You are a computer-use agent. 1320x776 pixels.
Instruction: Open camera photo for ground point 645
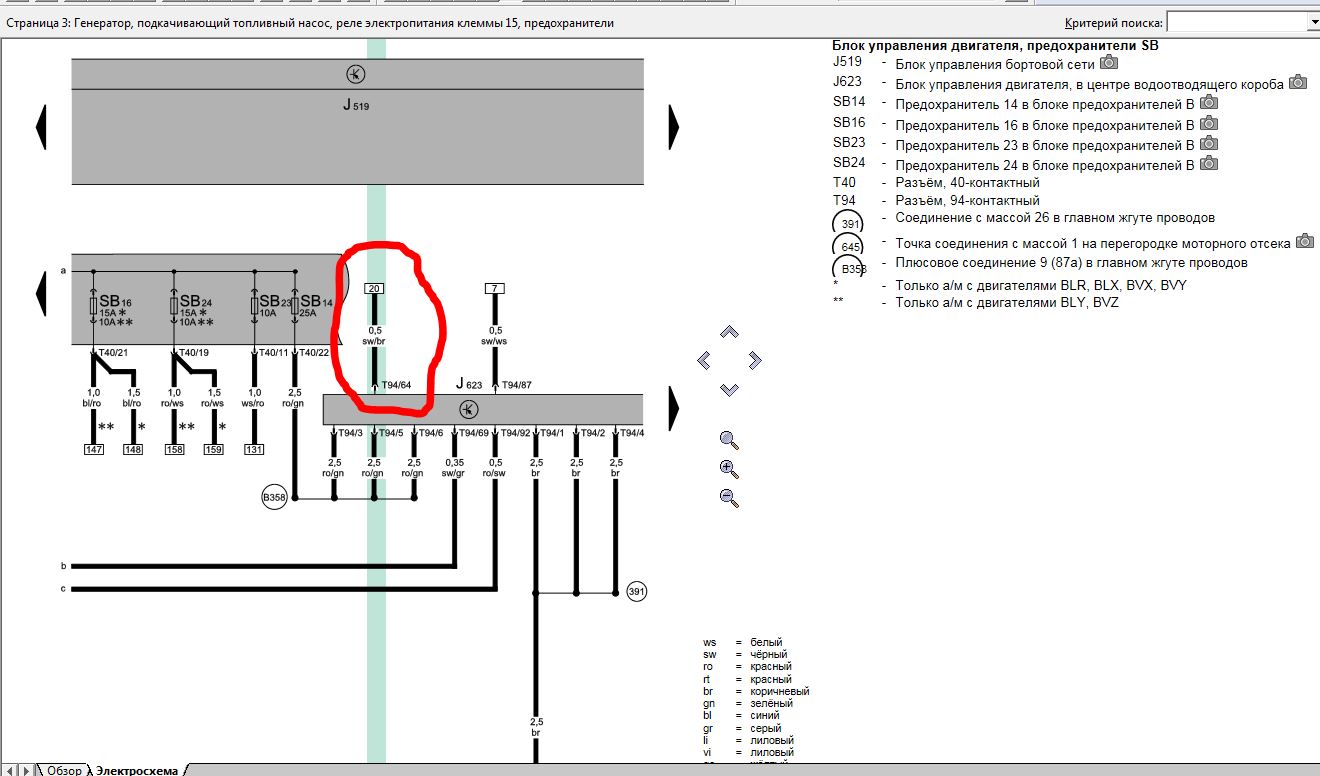pos(1305,241)
